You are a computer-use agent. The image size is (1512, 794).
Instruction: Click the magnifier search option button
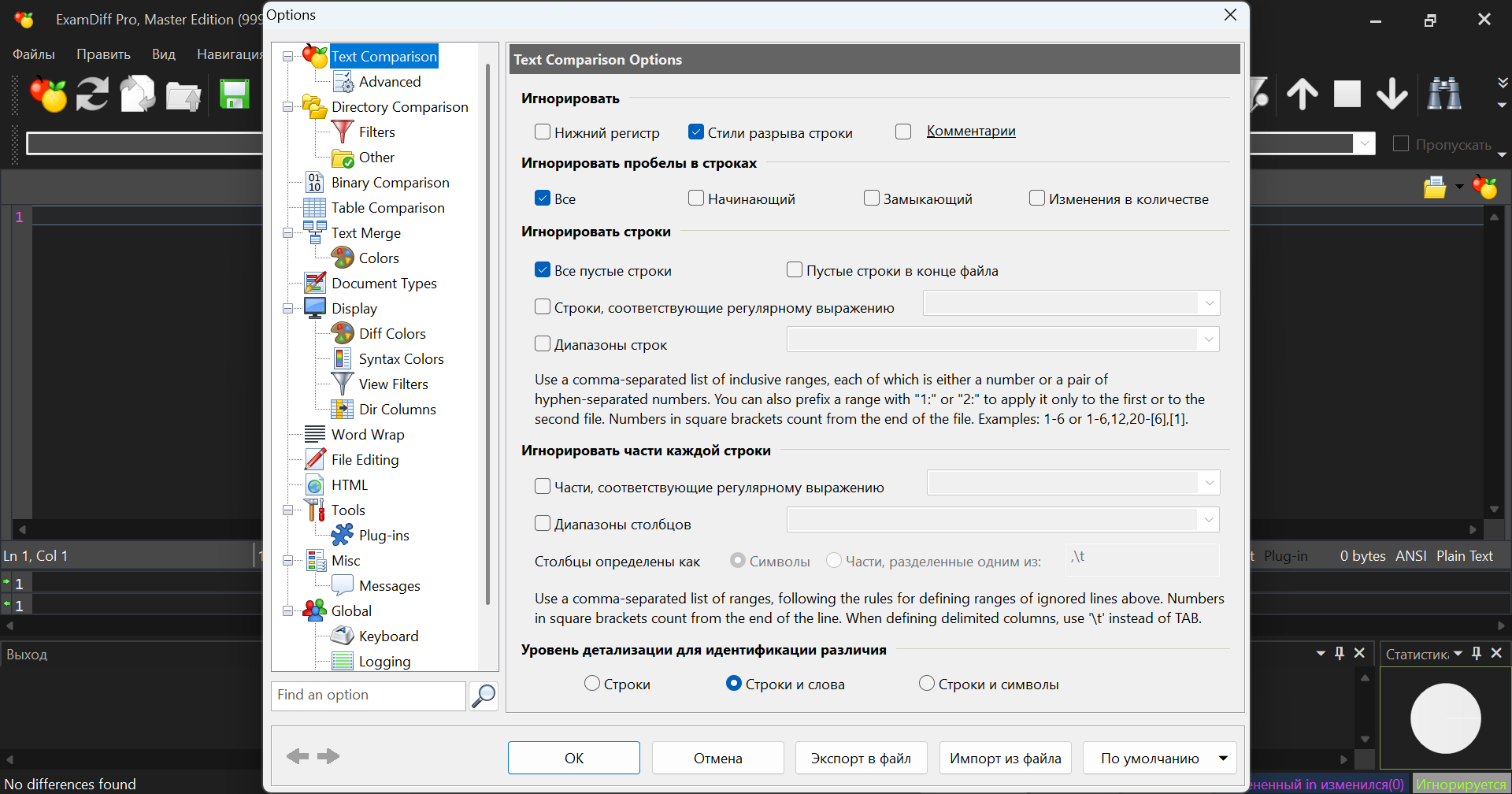click(483, 696)
